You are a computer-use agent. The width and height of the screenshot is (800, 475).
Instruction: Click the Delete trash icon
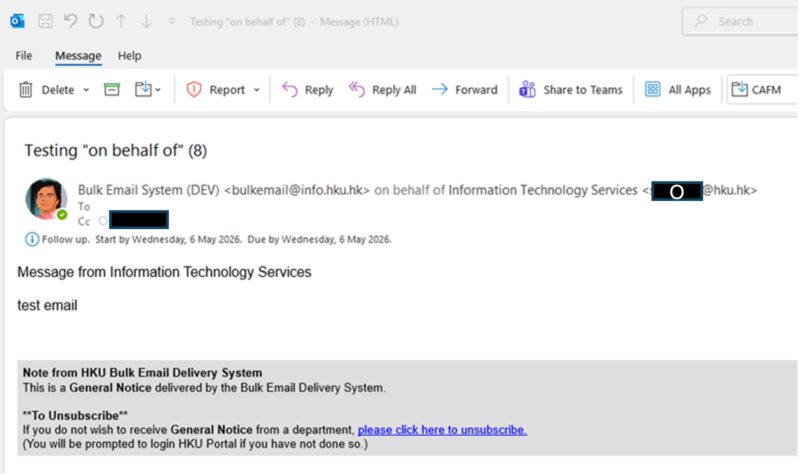click(26, 90)
